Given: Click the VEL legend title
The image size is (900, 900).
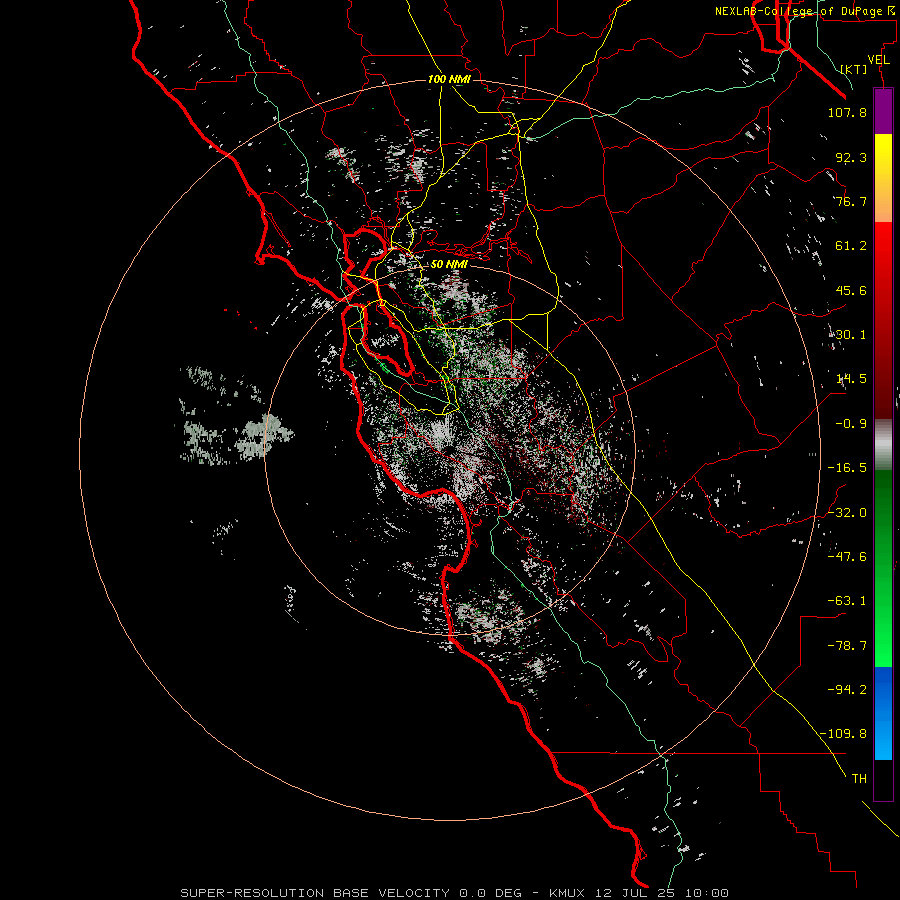Looking at the screenshot, I should pyautogui.click(x=878, y=60).
